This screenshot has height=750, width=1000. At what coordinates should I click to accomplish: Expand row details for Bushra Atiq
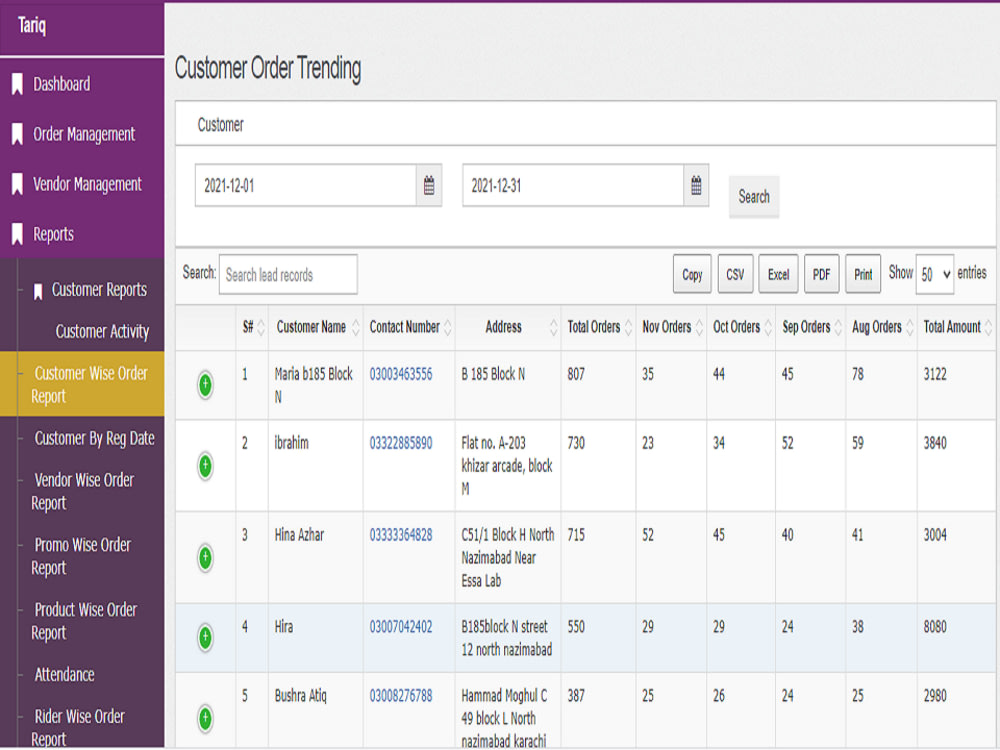[x=205, y=718]
